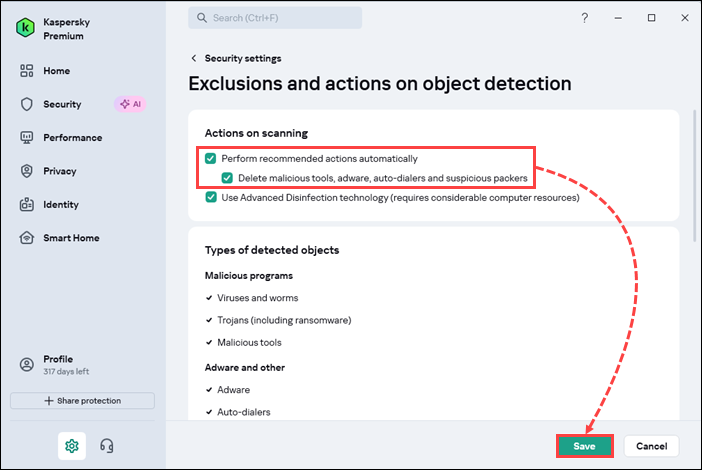
Task: Open the Privacy section icon
Action: click(x=27, y=171)
